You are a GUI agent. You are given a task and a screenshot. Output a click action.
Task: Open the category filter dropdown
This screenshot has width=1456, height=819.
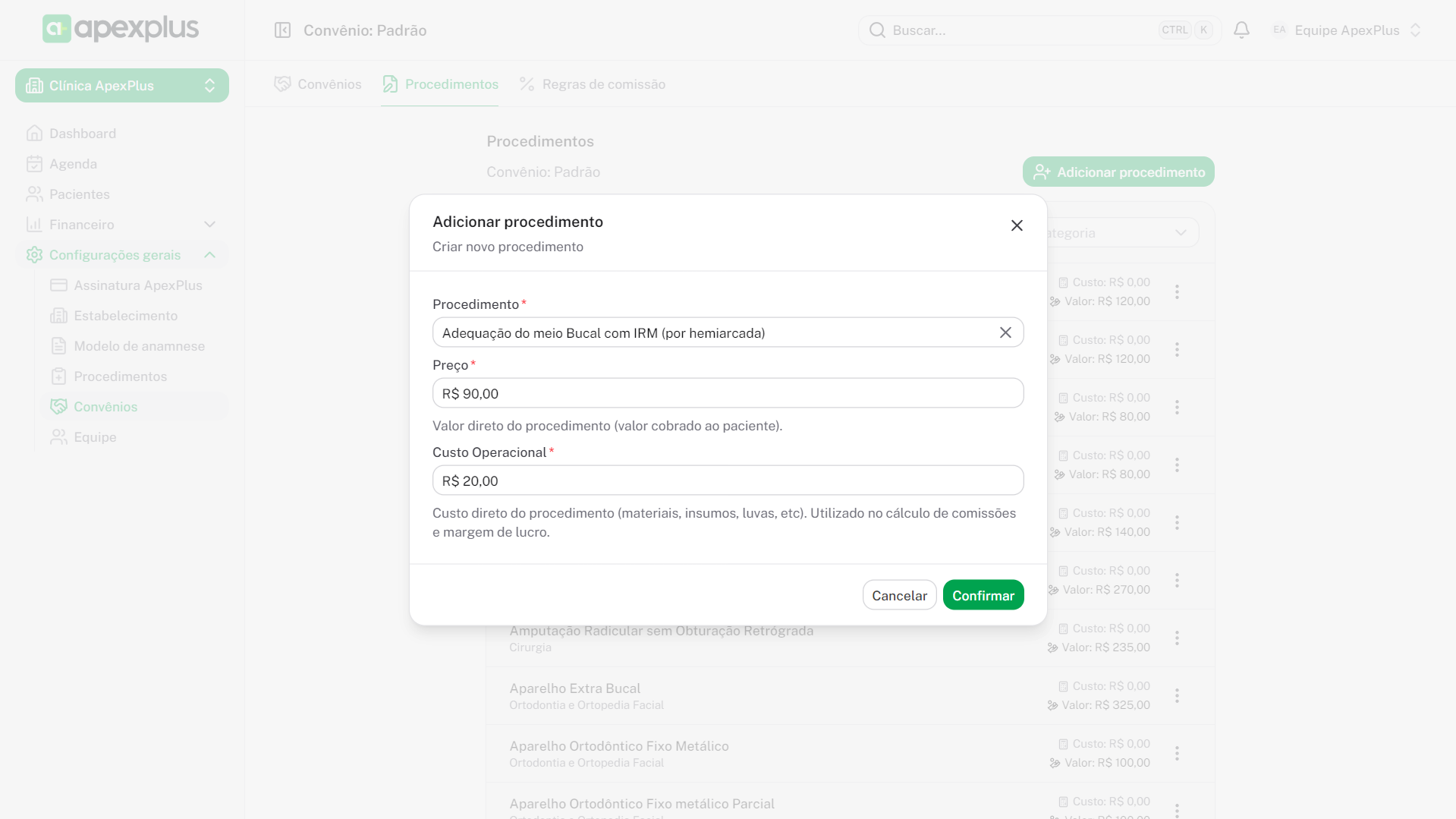click(x=1123, y=233)
